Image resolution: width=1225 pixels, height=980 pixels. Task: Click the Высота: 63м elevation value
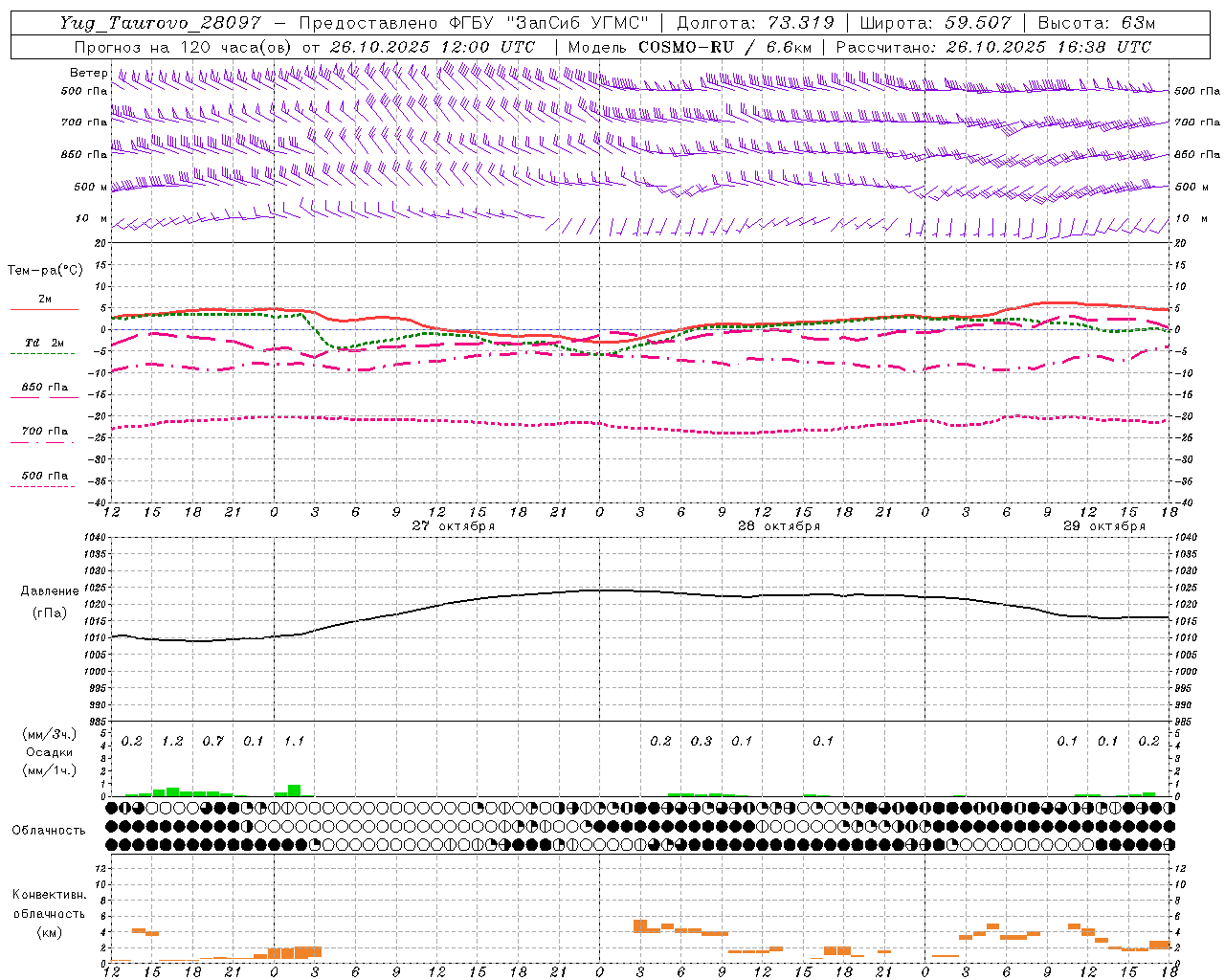1095,23
